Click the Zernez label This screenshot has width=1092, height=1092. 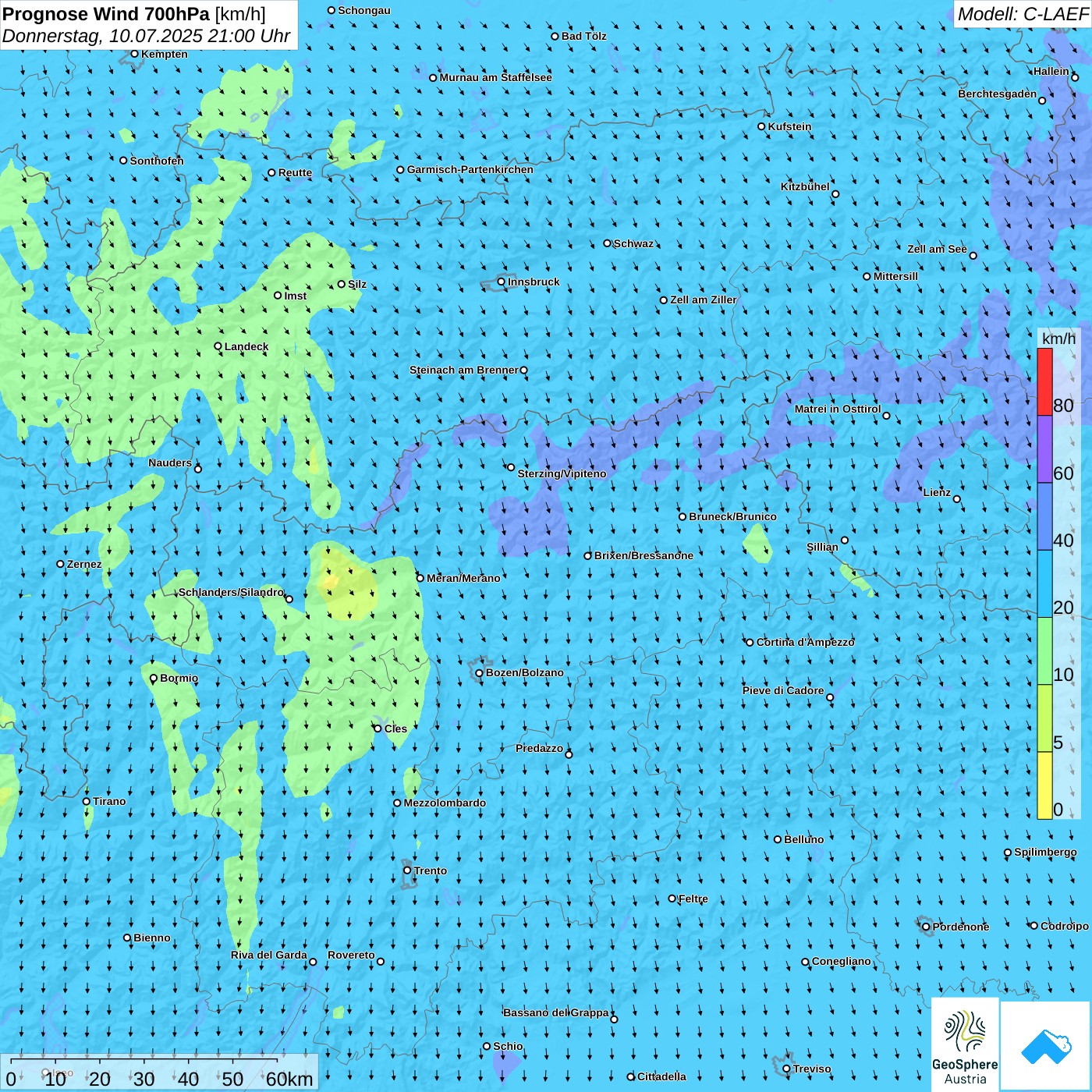tap(84, 564)
